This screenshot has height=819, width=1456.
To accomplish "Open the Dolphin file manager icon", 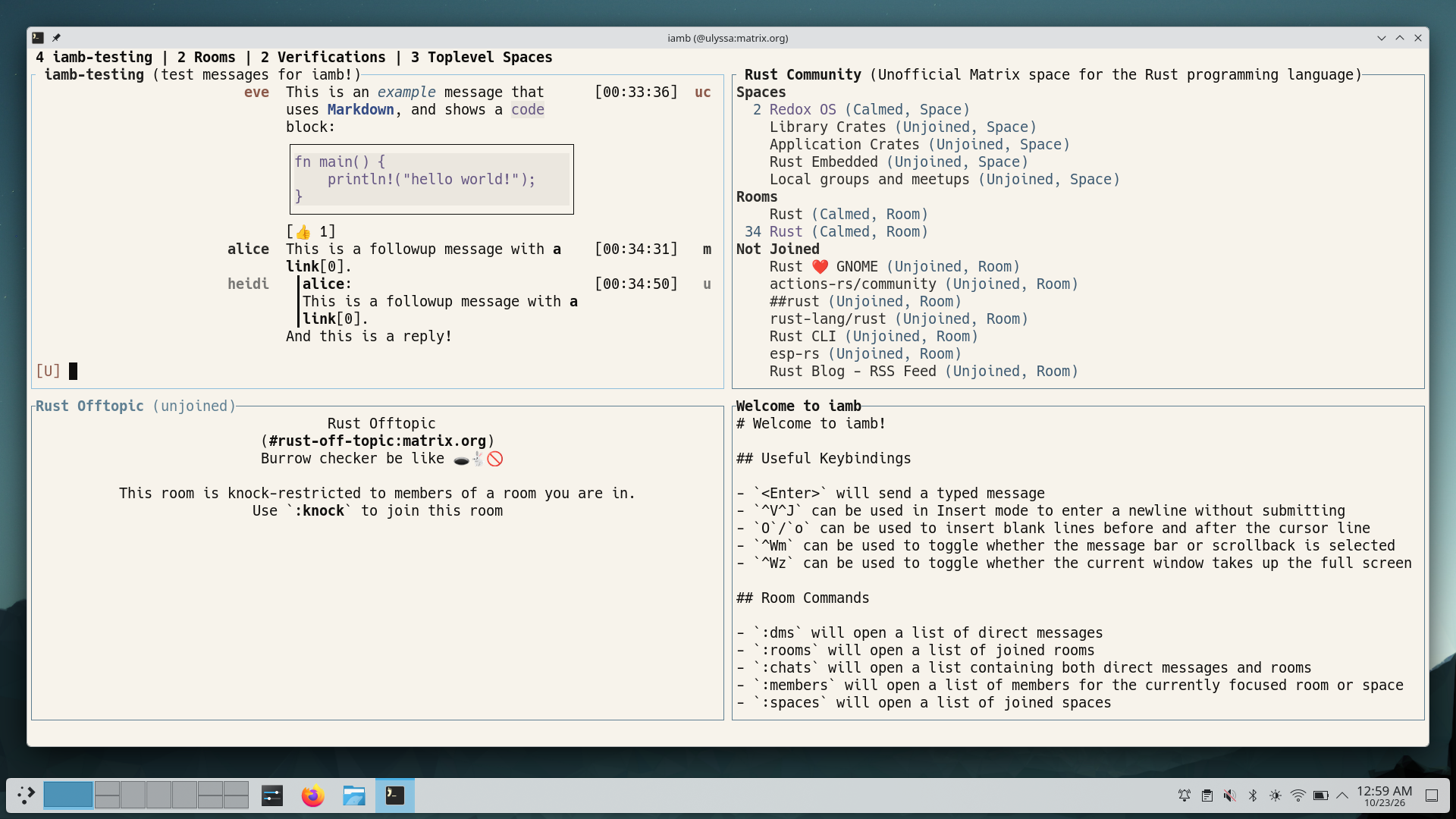I will [353, 795].
